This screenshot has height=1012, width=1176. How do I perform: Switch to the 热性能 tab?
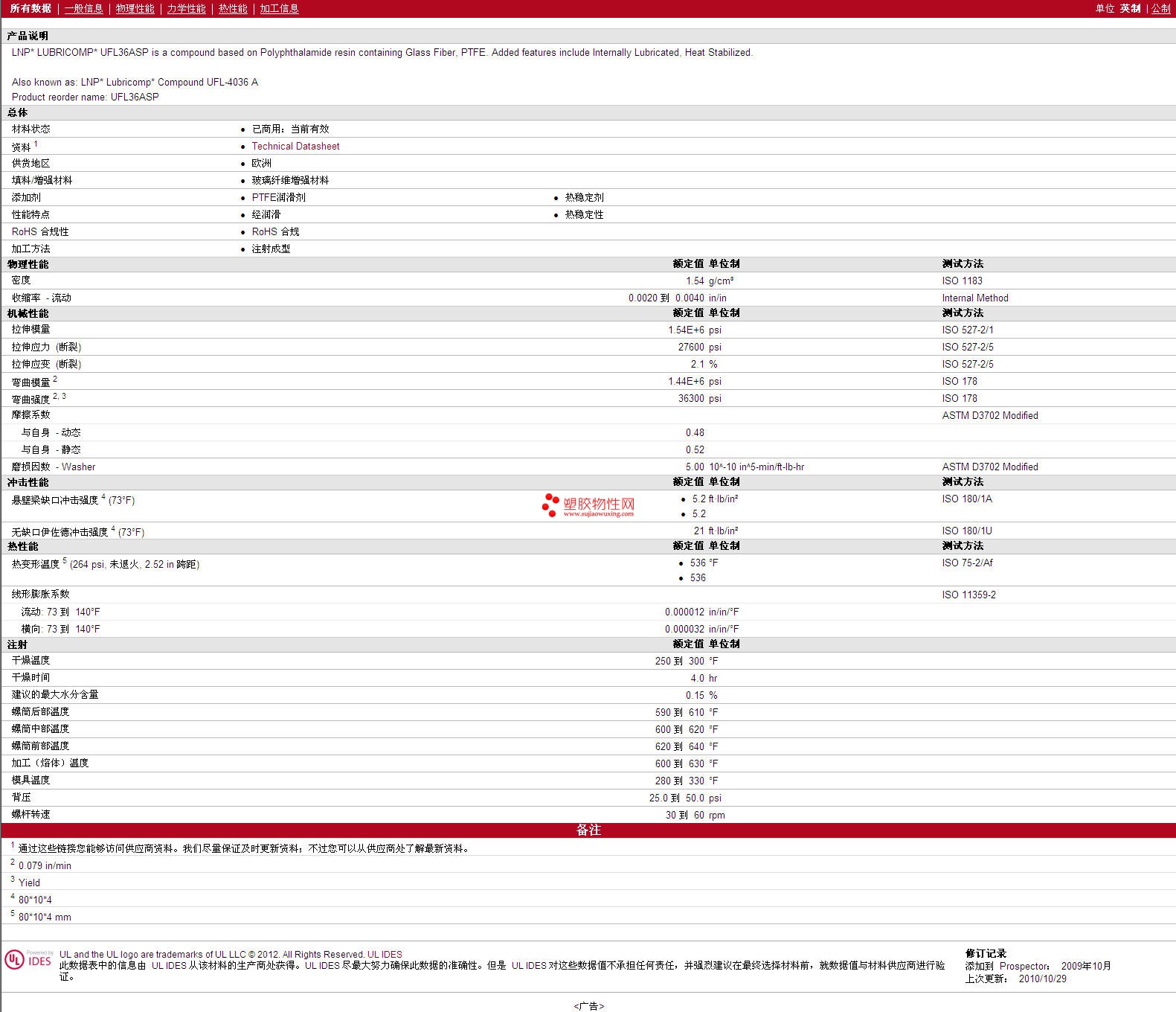click(233, 8)
